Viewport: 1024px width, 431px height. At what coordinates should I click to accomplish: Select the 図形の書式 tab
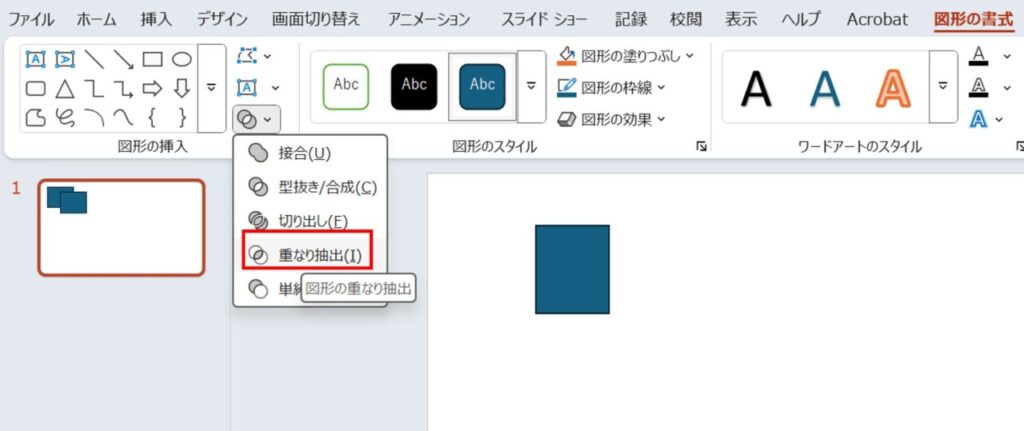pyautogui.click(x=974, y=20)
